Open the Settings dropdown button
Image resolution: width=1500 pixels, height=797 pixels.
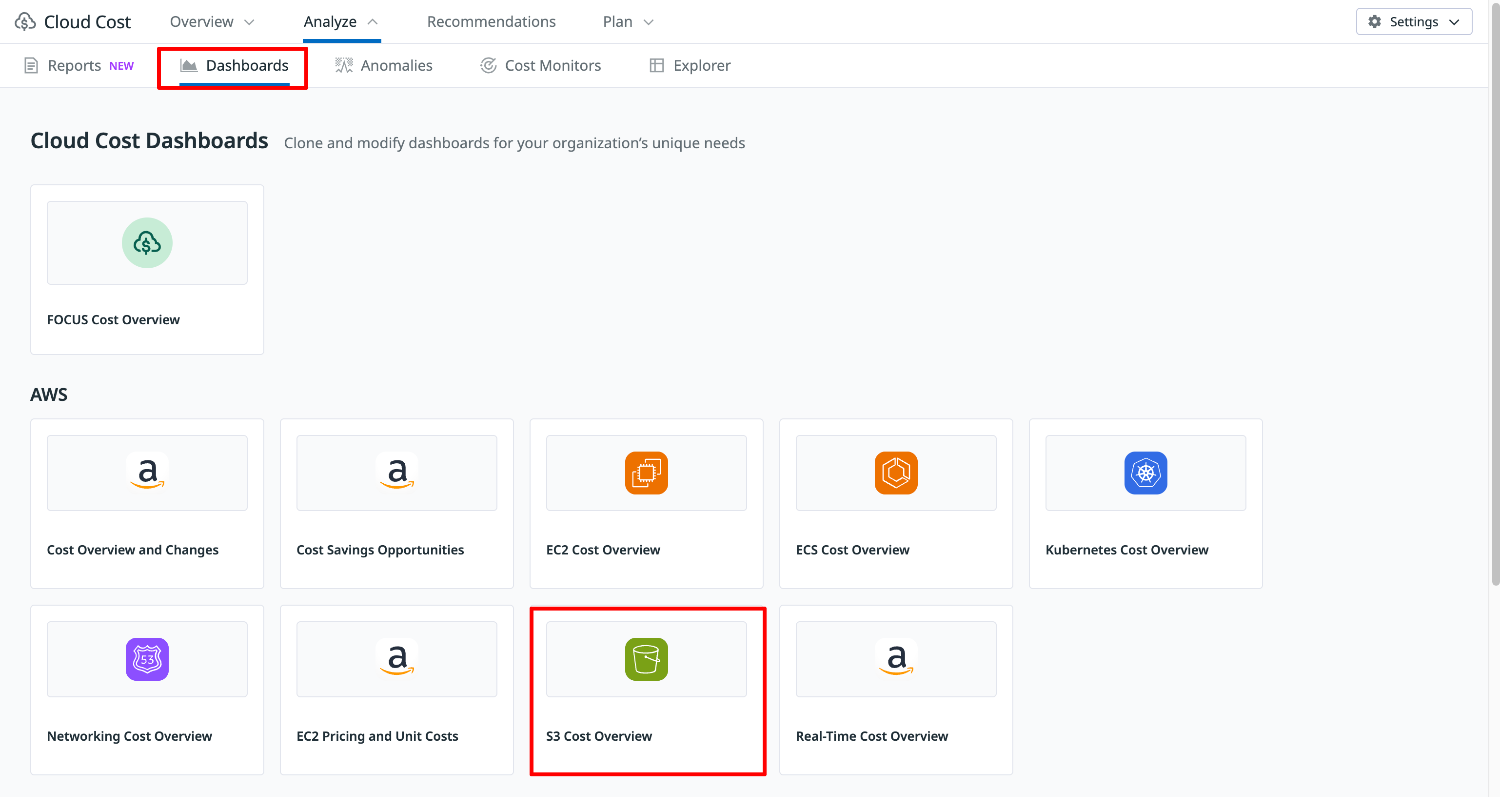(x=1413, y=22)
